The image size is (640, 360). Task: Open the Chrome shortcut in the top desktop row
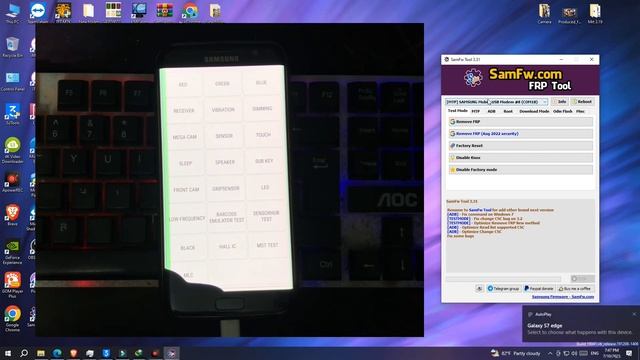pos(190,11)
